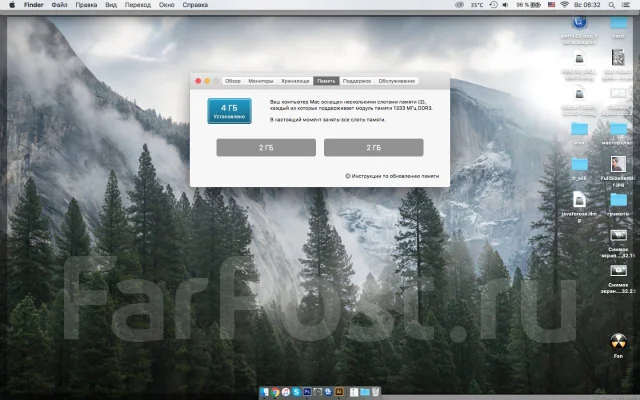Open the Downloads folder in the Dock
Image resolution: width=640 pixels, height=400 pixels.
point(365,392)
